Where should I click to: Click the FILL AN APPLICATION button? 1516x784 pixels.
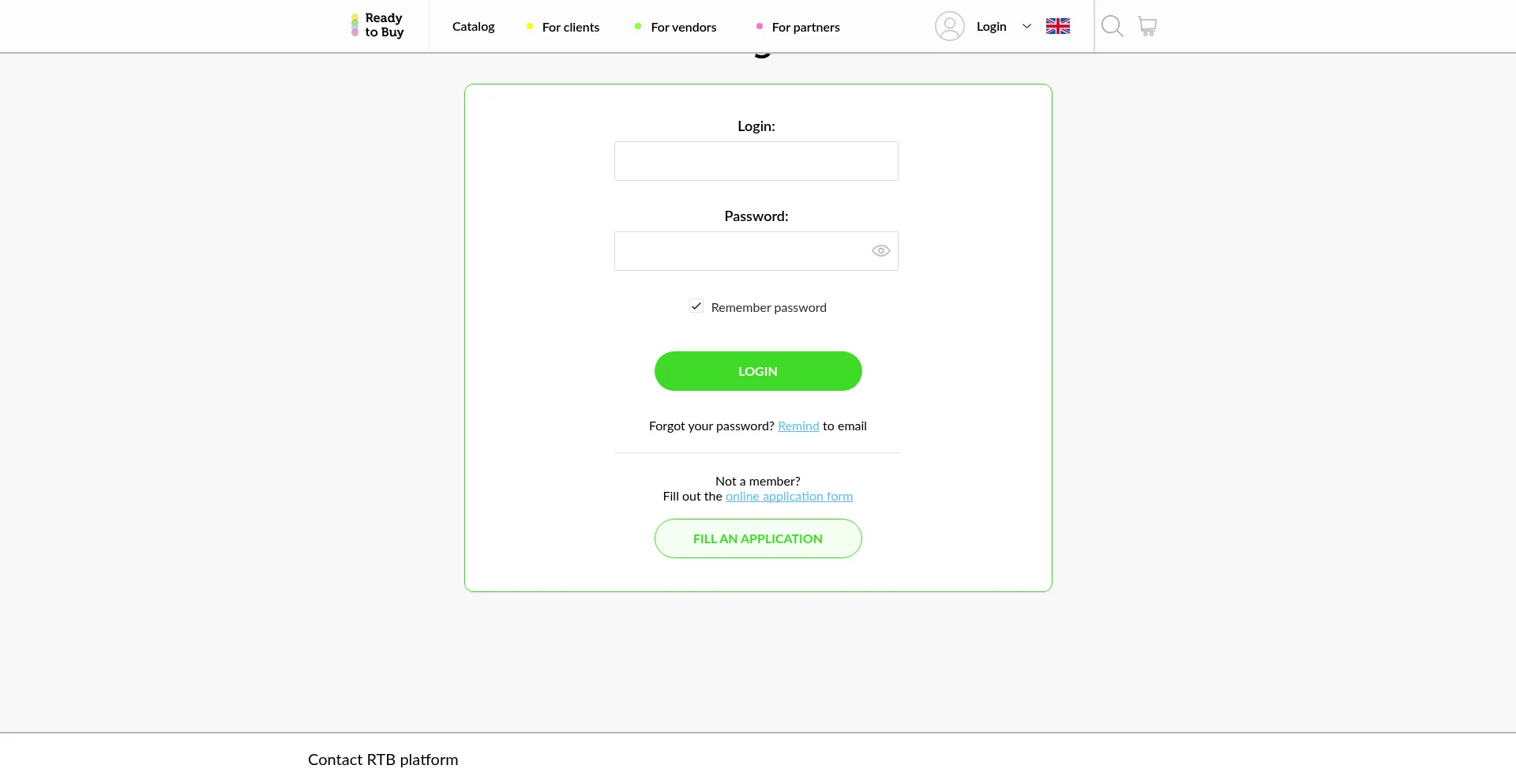click(757, 538)
